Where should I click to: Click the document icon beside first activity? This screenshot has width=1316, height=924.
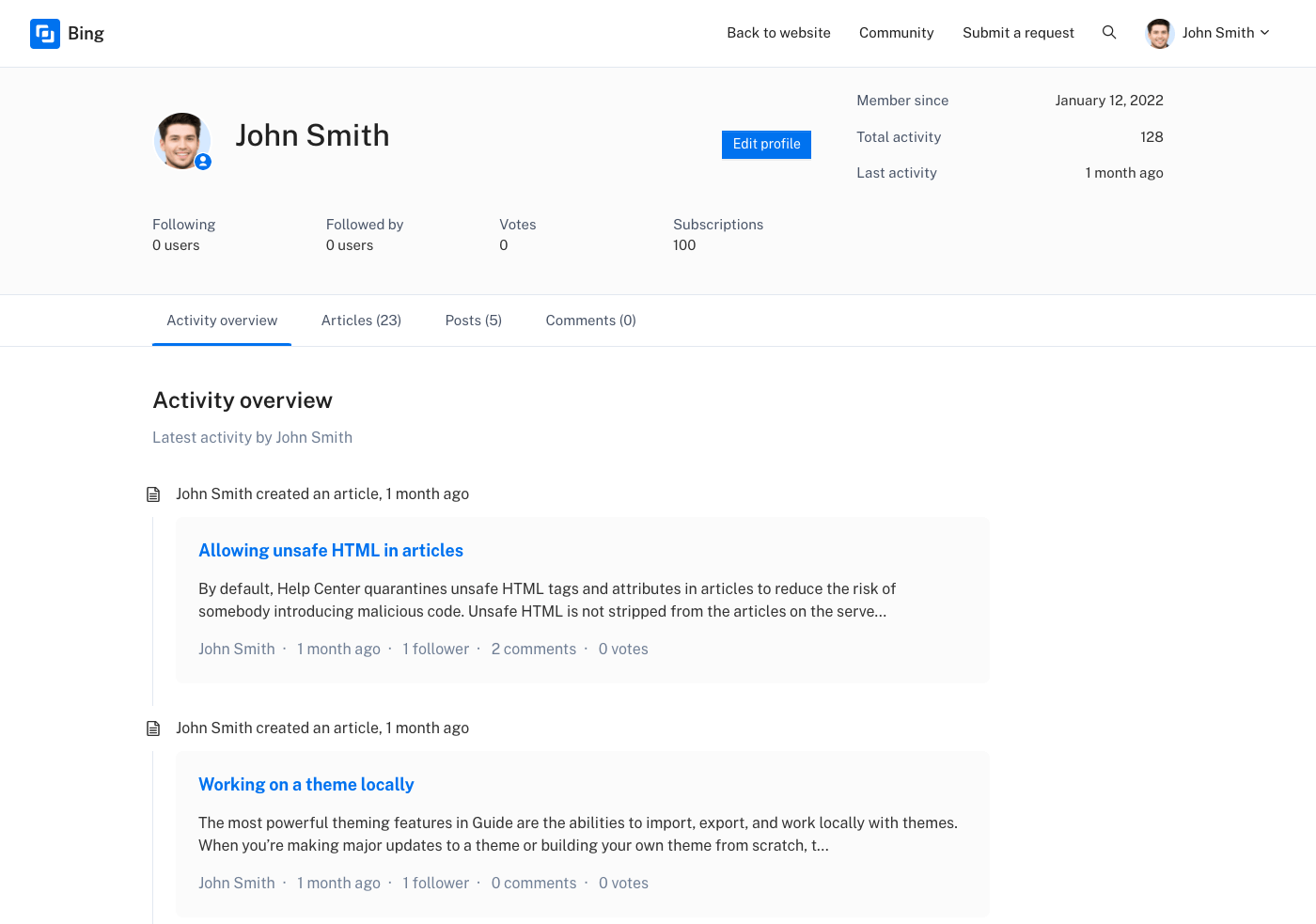tap(153, 494)
